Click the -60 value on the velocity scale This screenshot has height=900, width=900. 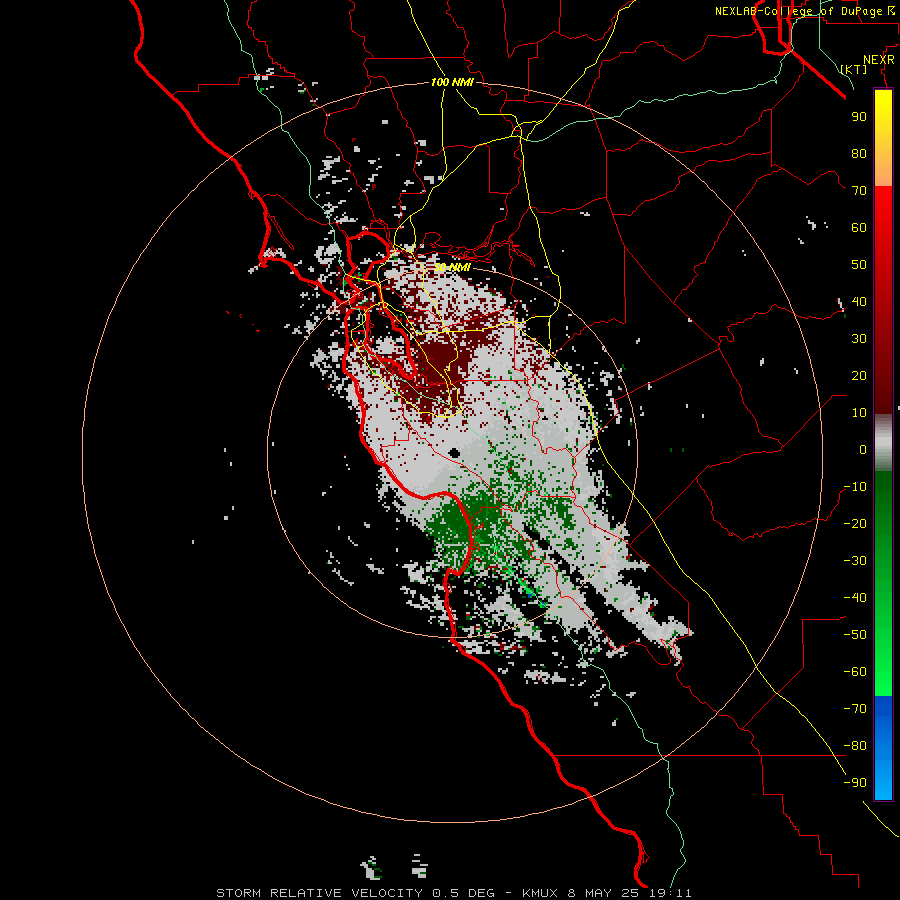(855, 672)
